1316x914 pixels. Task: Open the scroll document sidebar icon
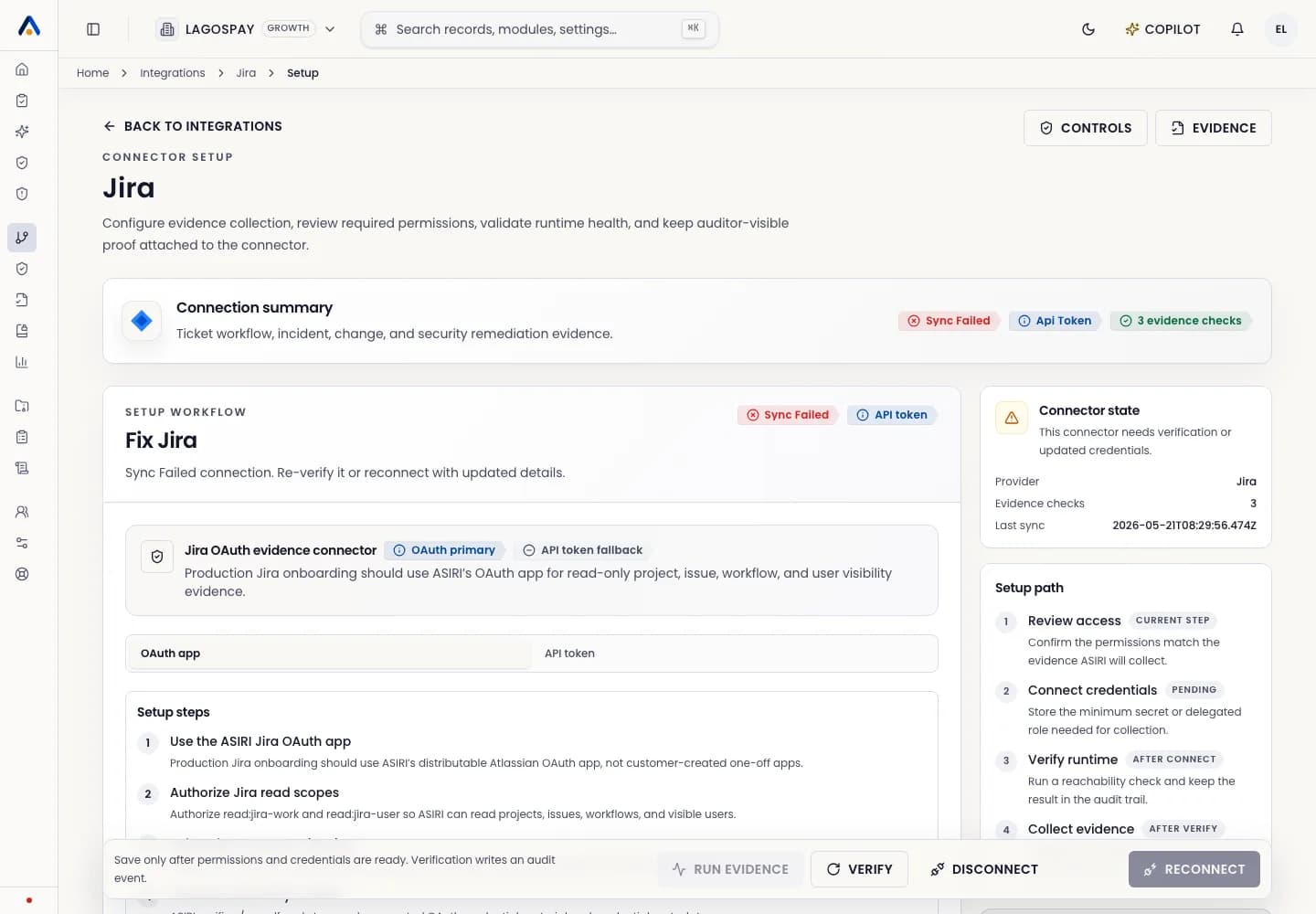[x=22, y=468]
